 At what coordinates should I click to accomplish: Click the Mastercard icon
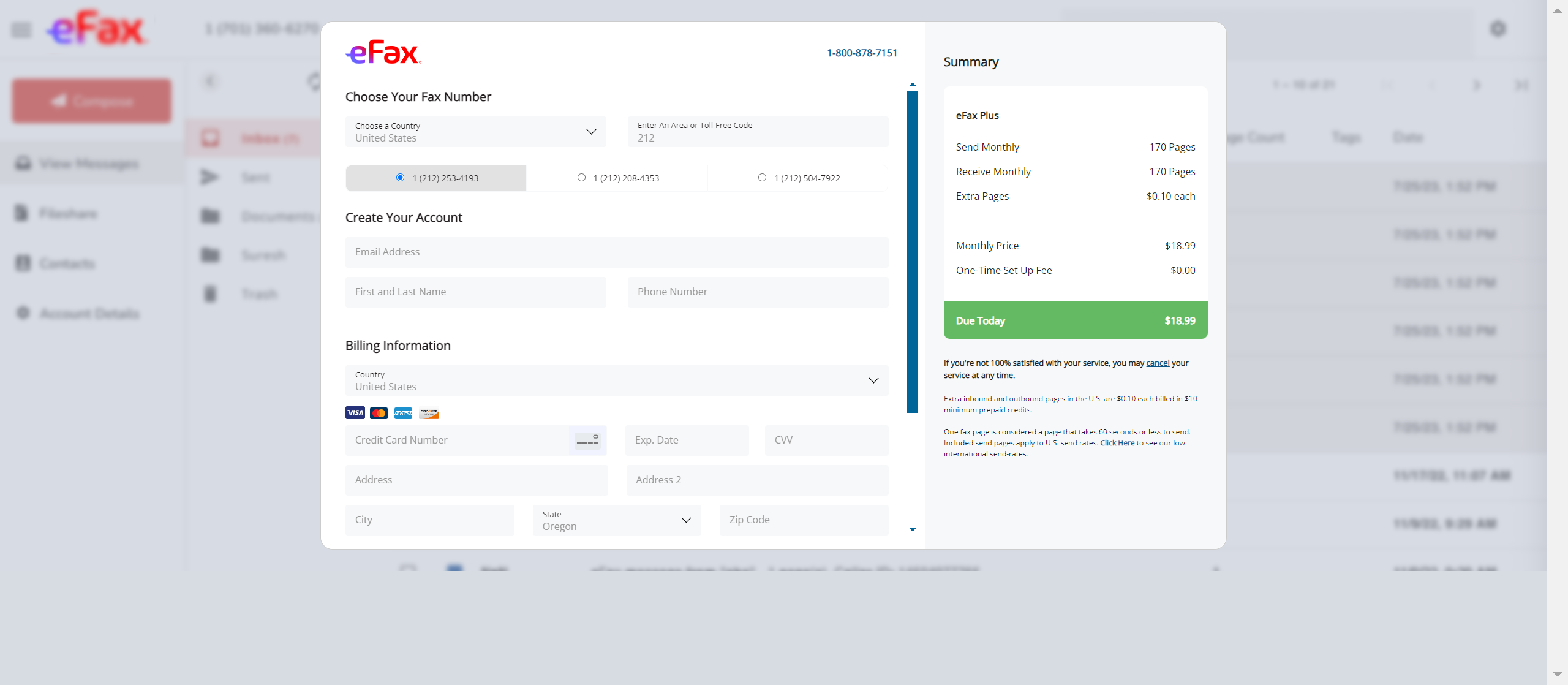coord(379,413)
